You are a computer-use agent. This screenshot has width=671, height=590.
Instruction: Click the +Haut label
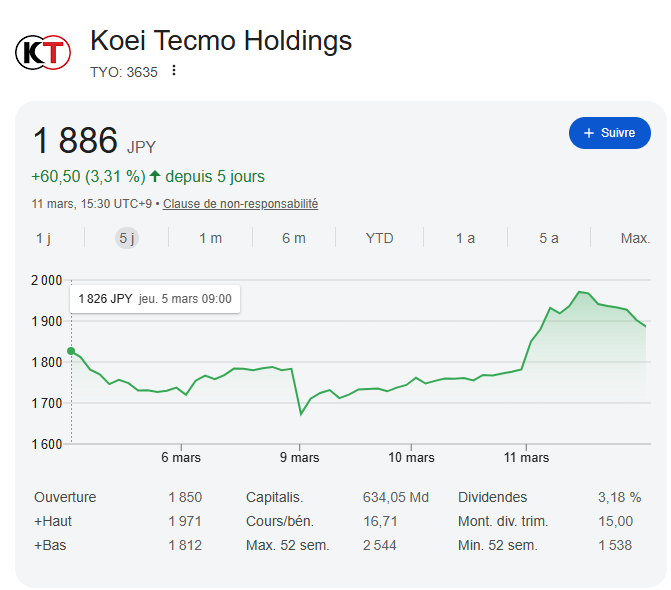53,521
